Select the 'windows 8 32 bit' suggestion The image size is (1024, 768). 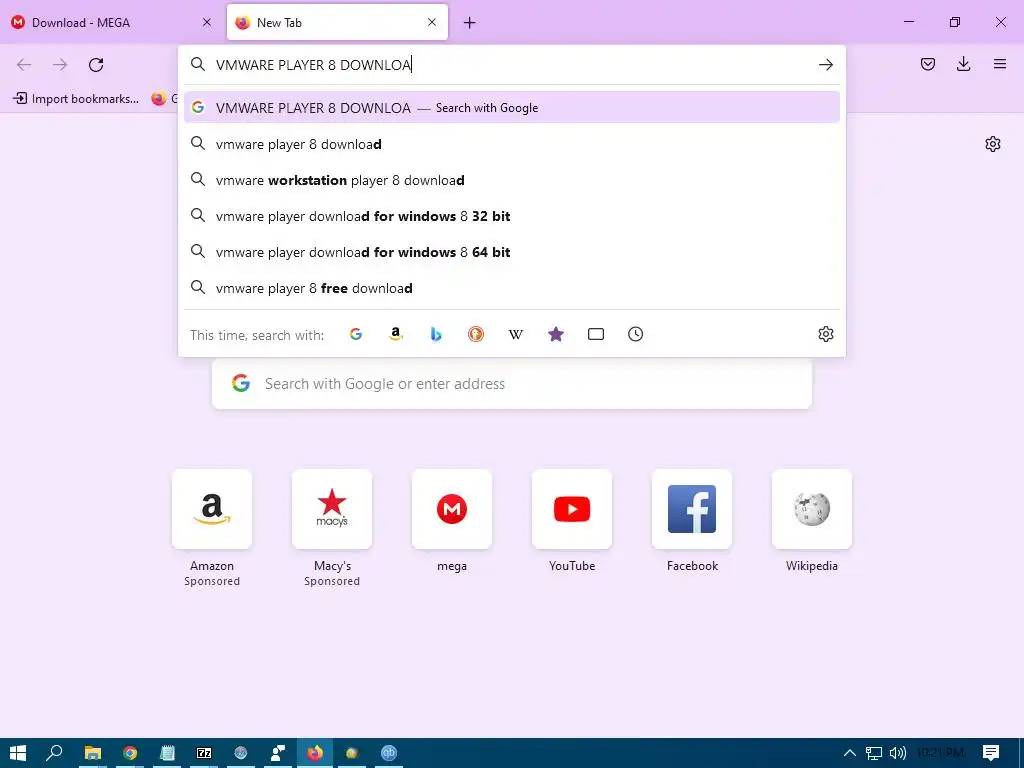click(x=512, y=216)
